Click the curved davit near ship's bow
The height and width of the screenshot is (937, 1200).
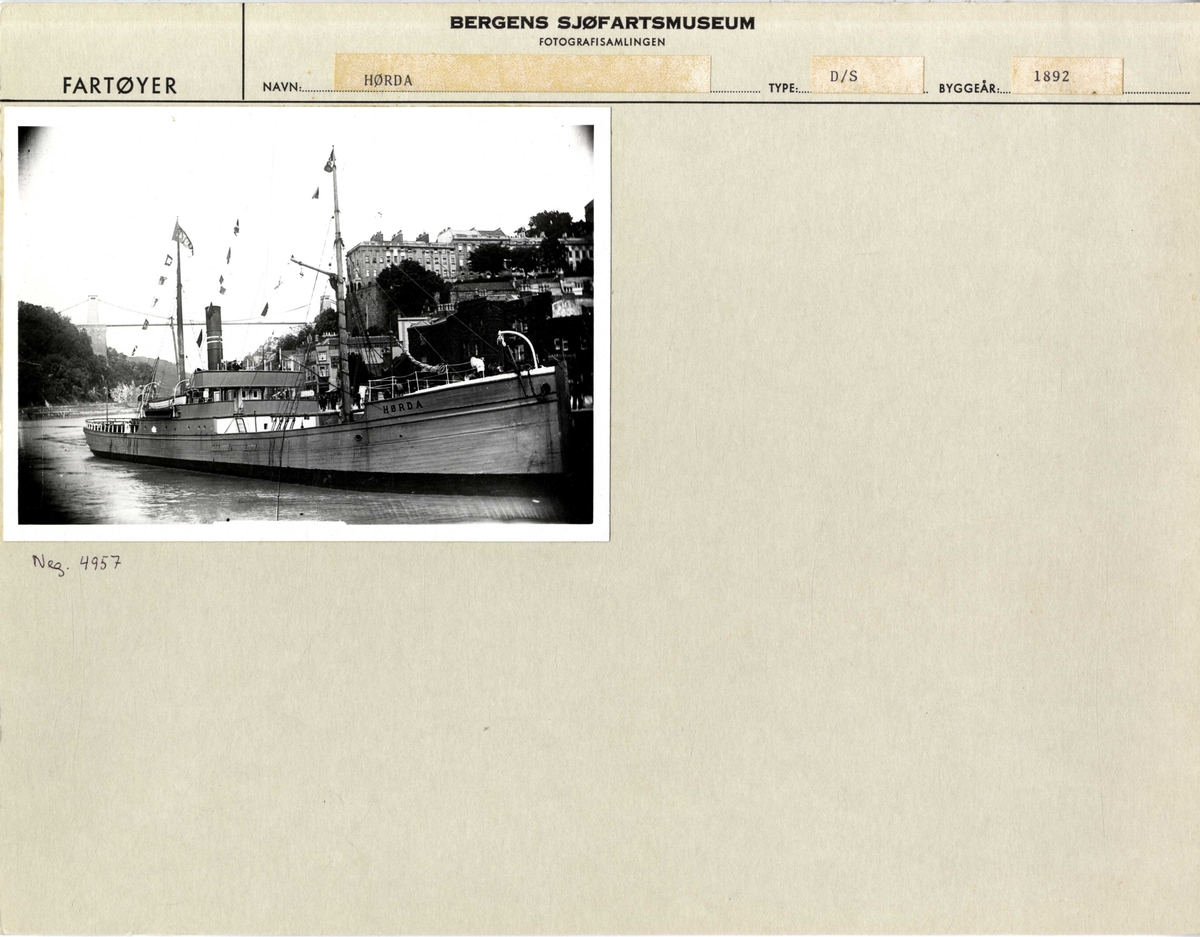coord(519,343)
